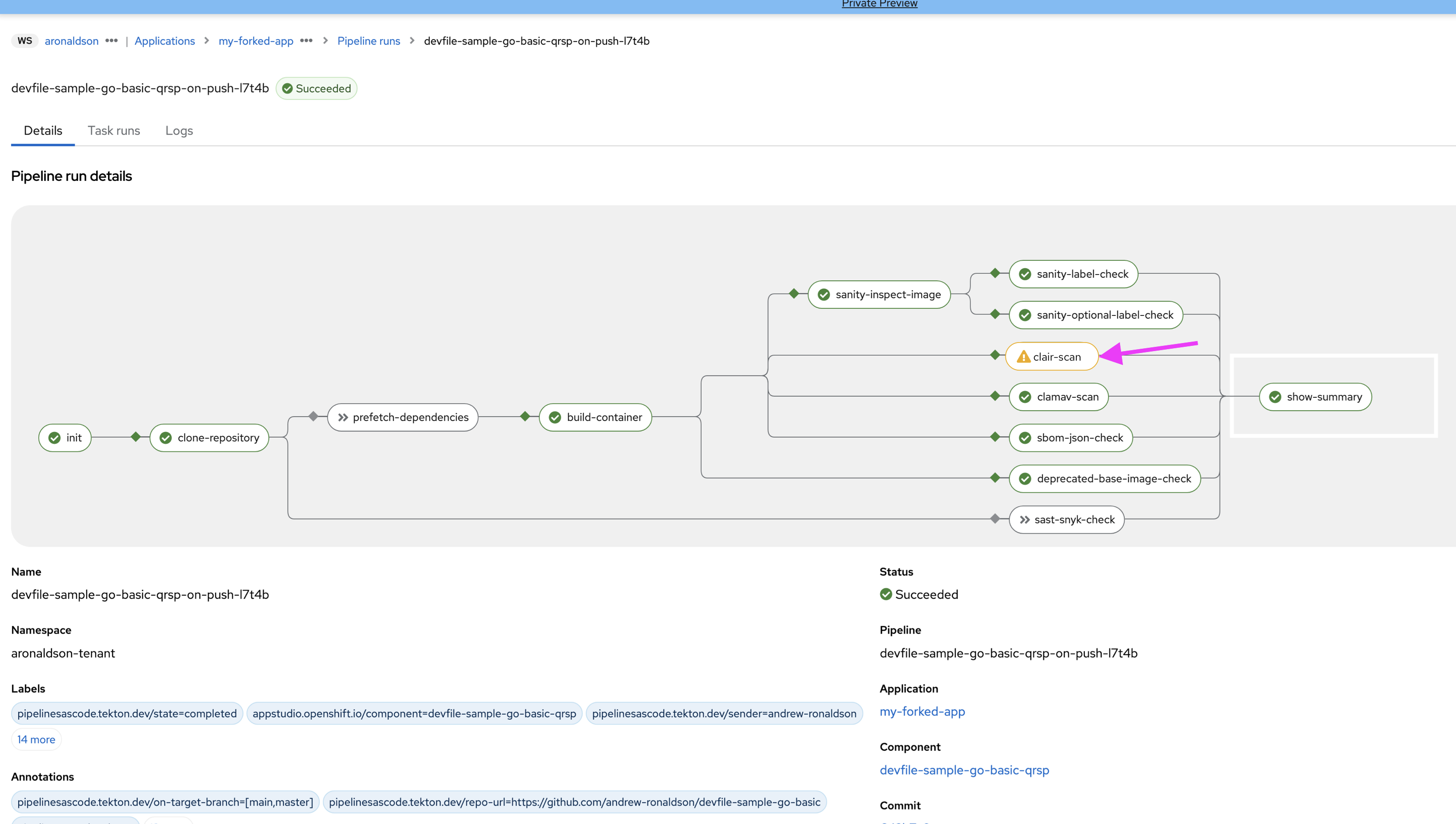Select the show-summary task node
This screenshot has height=824, width=1456.
1315,397
